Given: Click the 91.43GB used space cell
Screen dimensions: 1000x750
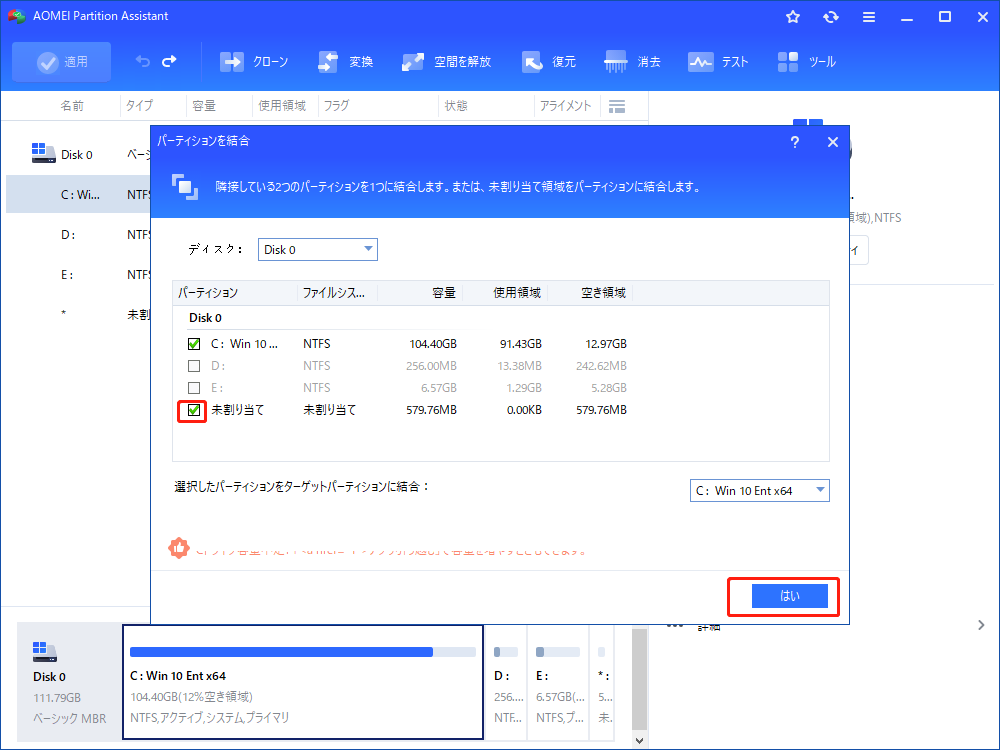Looking at the screenshot, I should click(520, 344).
